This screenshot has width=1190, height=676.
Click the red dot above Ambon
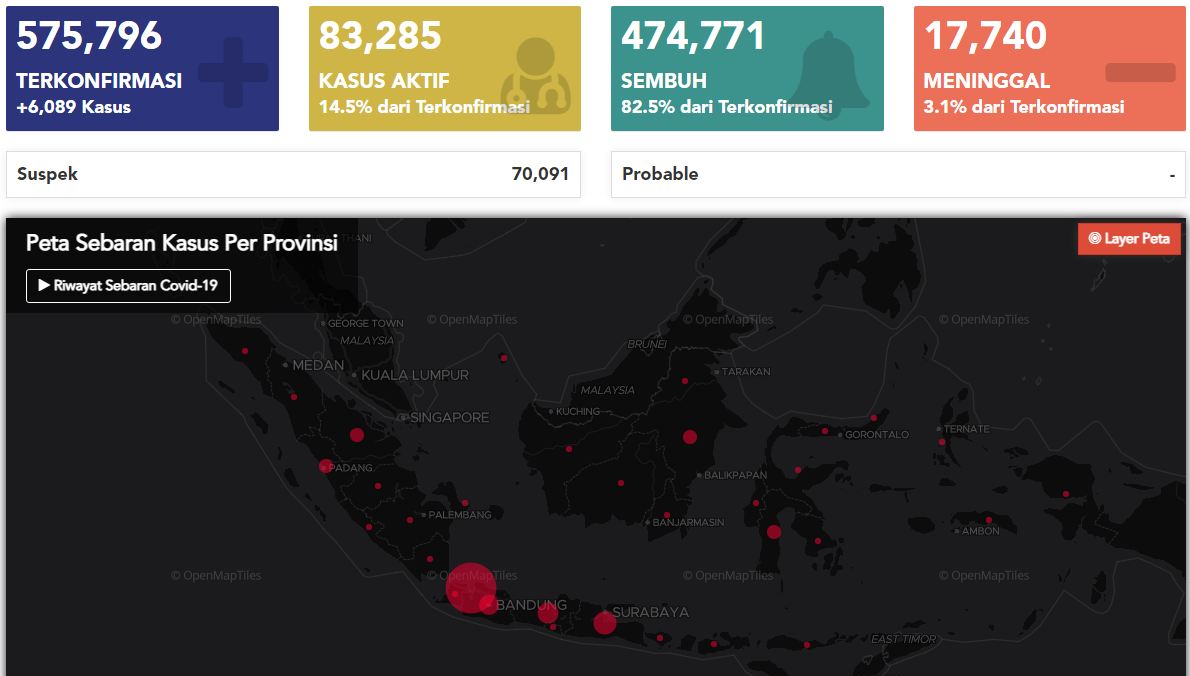click(988, 520)
